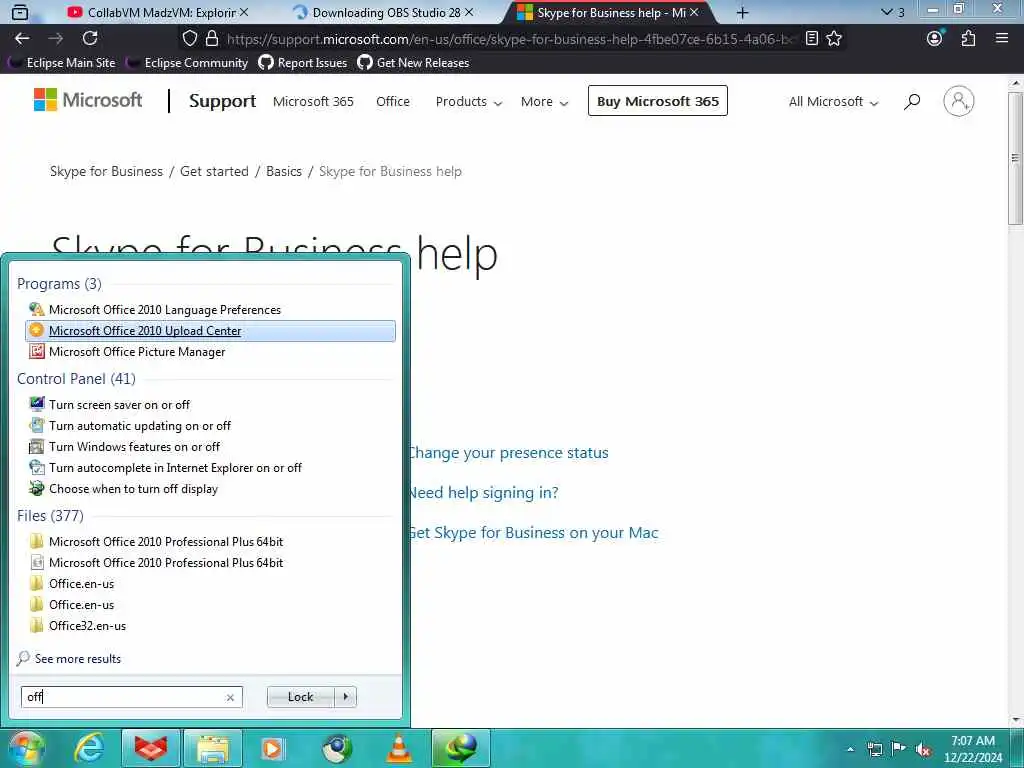This screenshot has height=768, width=1024.
Task: Click the Eclipse Community bookmark
Action: 187,63
